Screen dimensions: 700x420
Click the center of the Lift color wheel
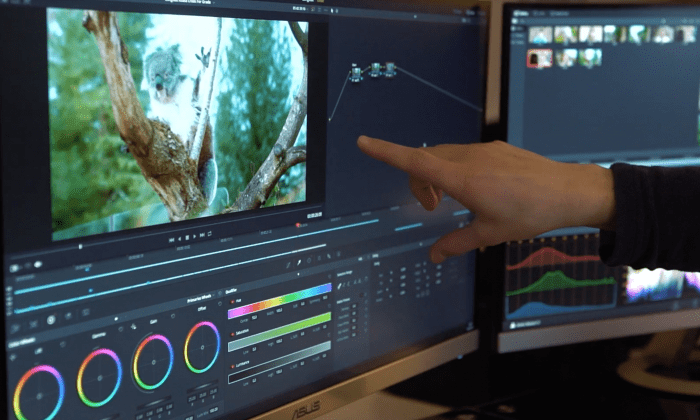(x=39, y=396)
